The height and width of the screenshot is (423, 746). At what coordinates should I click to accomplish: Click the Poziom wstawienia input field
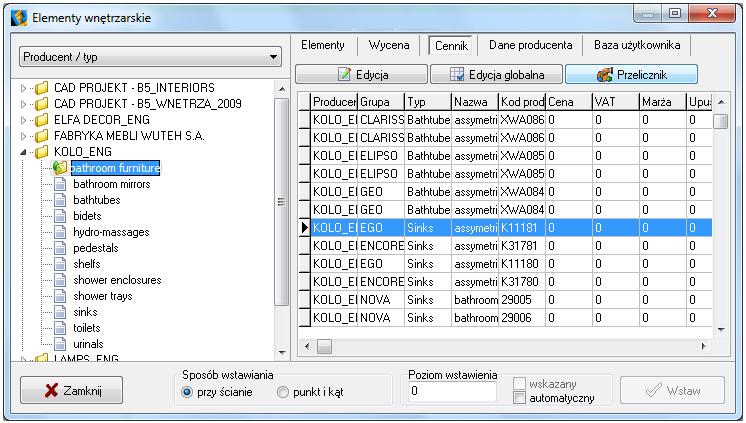tap(452, 392)
